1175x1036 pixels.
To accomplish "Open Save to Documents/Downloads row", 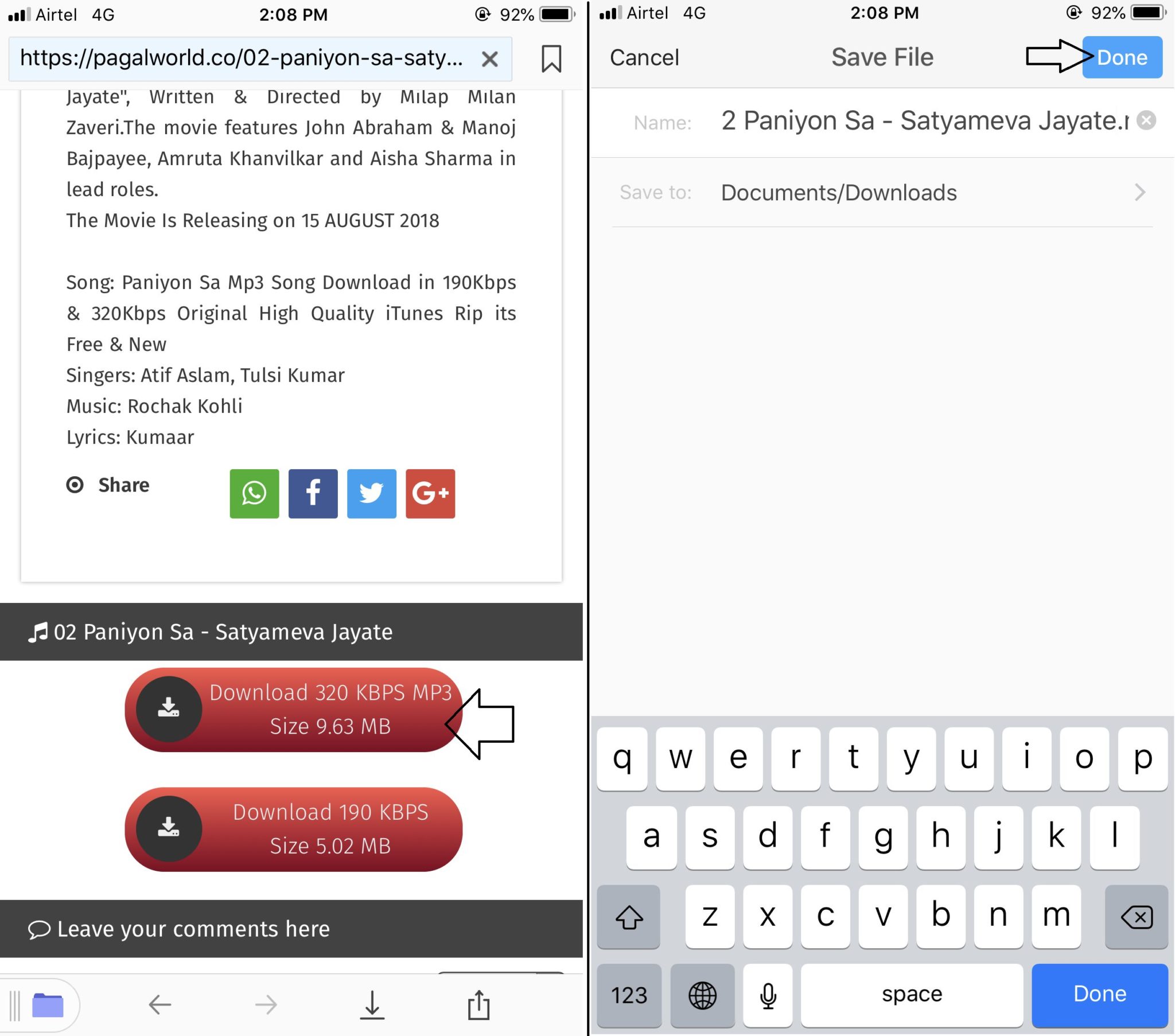I will pos(882,192).
